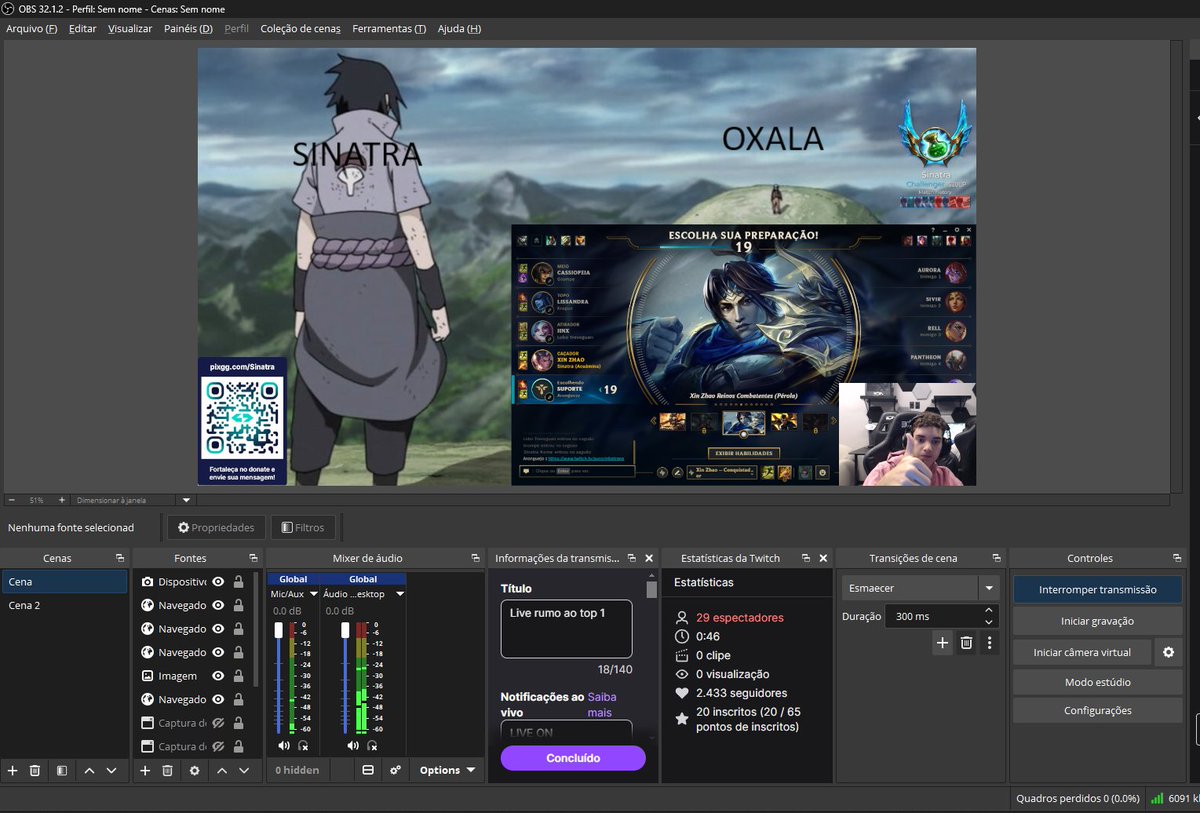Screen dimensions: 1200x813
Task: Open virtual camera settings gear
Action: click(x=1167, y=652)
